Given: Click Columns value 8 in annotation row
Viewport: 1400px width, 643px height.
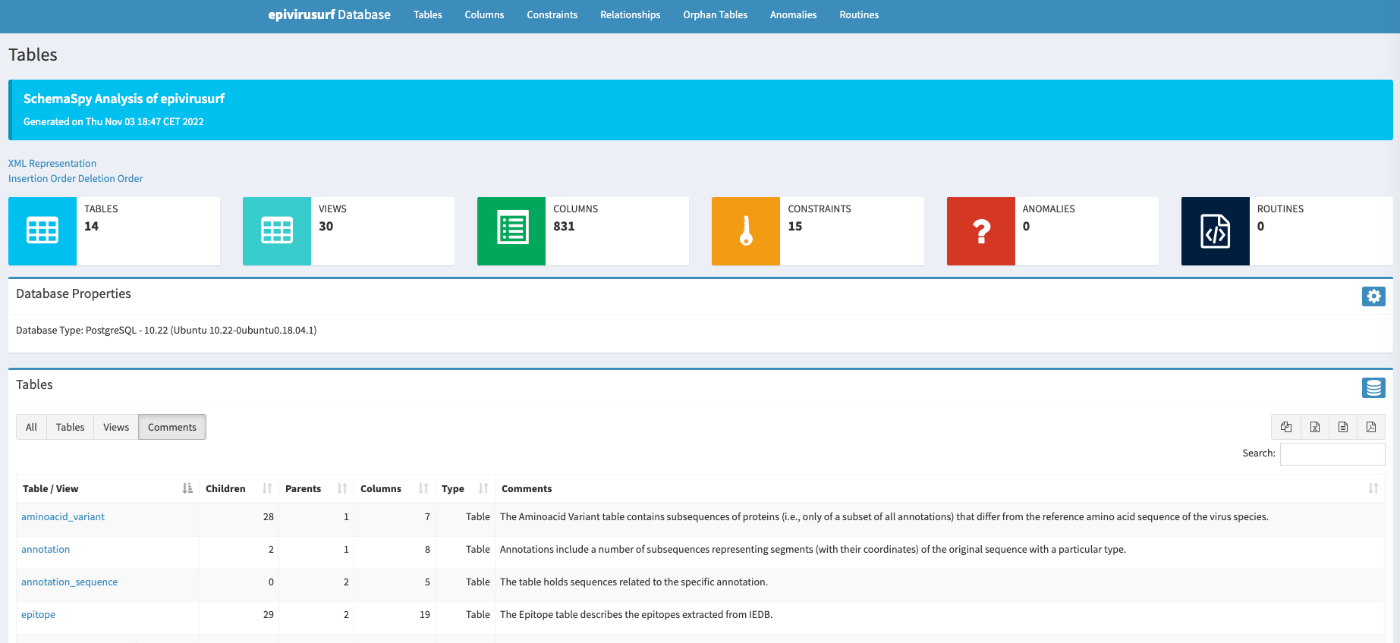Looking at the screenshot, I should [427, 549].
